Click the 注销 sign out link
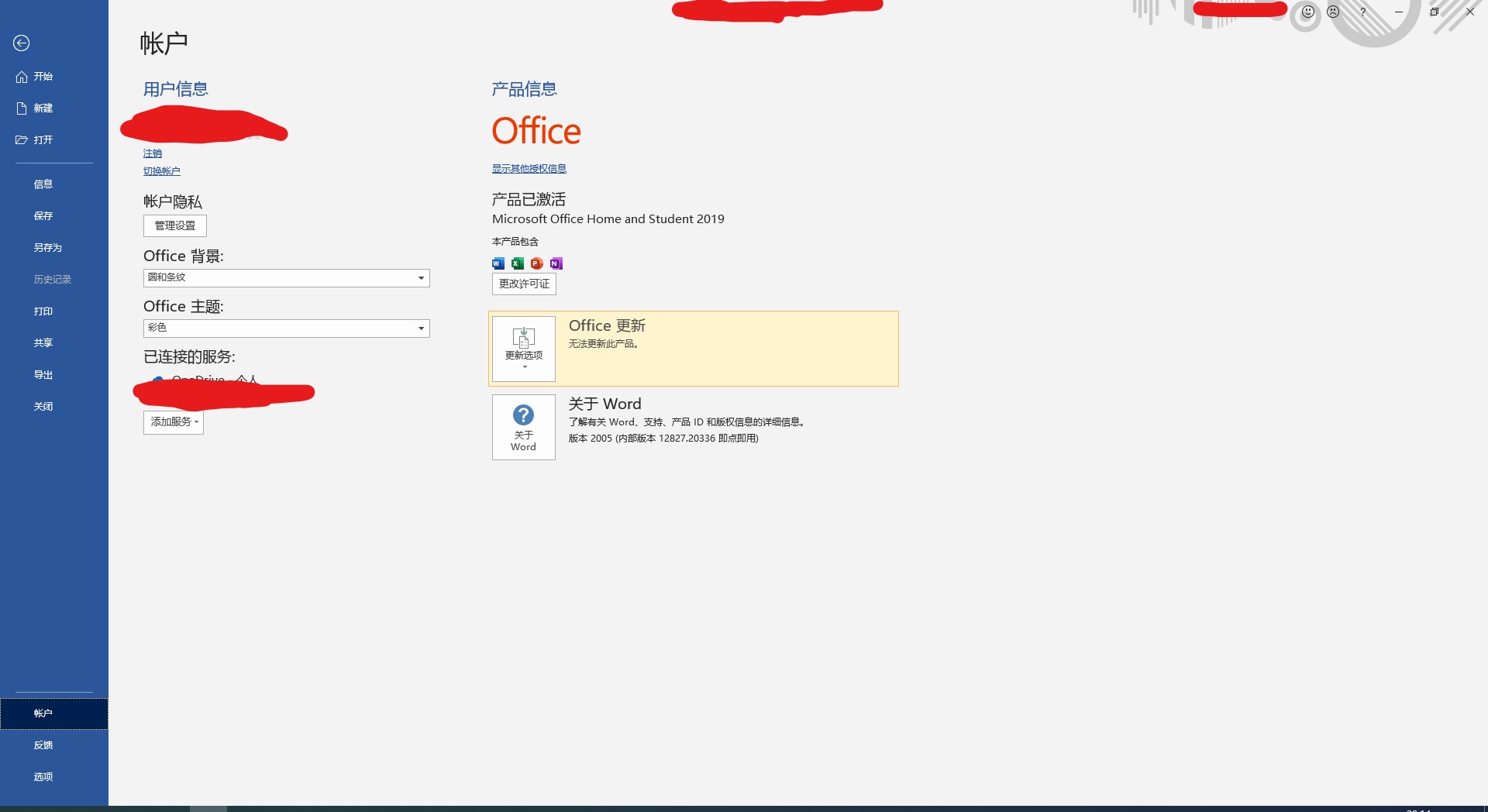 153,153
